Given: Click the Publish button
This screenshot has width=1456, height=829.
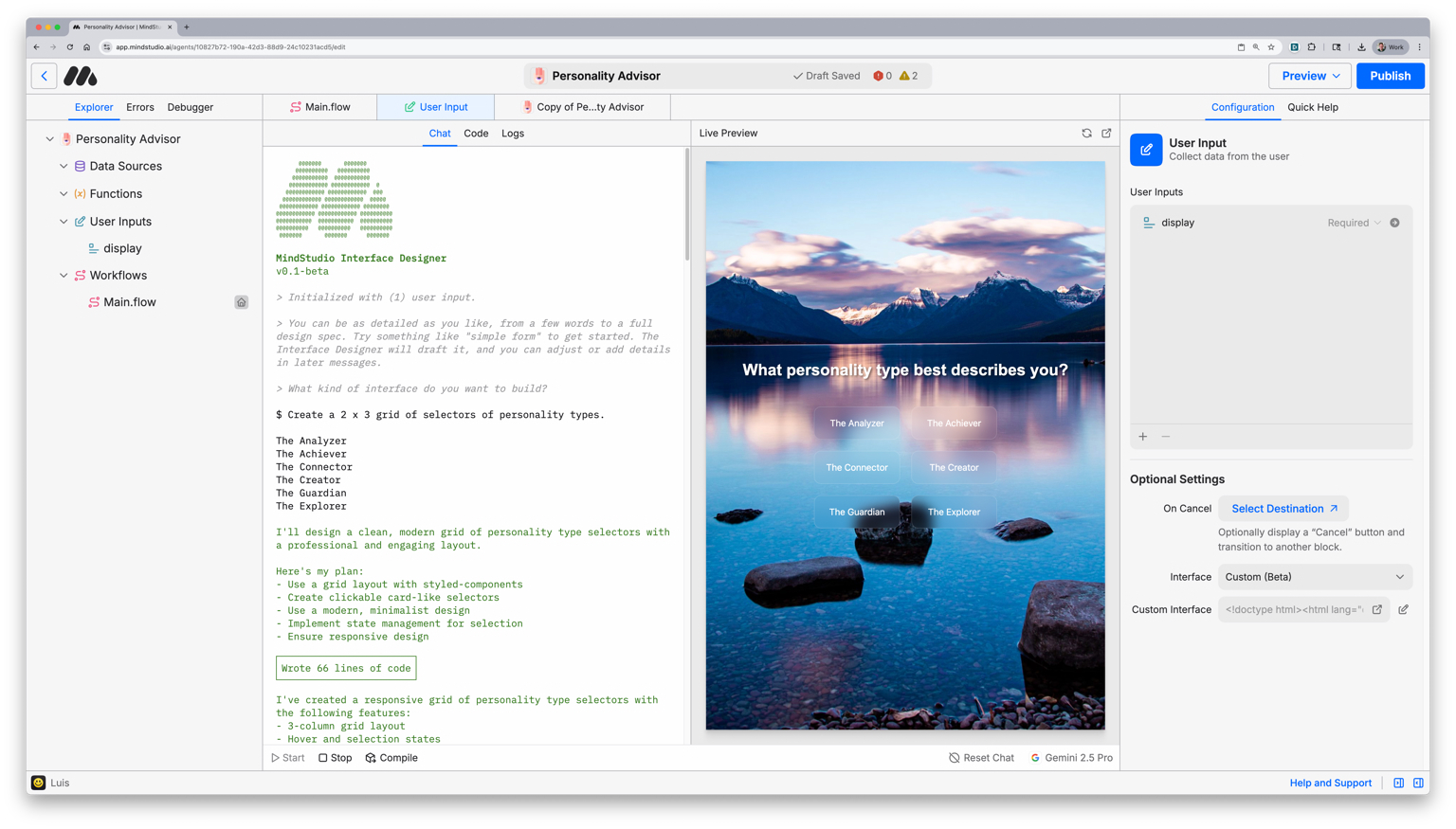Looking at the screenshot, I should pos(1390,76).
